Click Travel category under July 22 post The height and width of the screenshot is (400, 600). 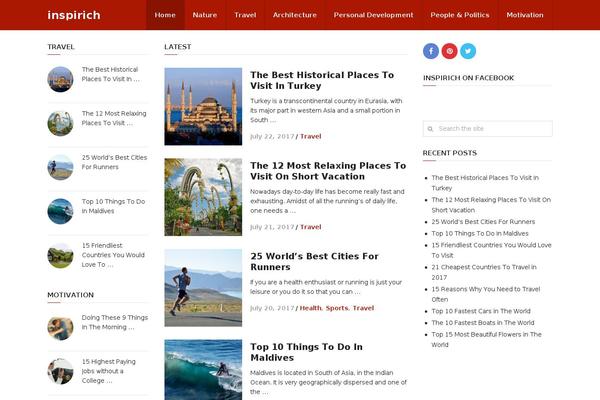311,136
